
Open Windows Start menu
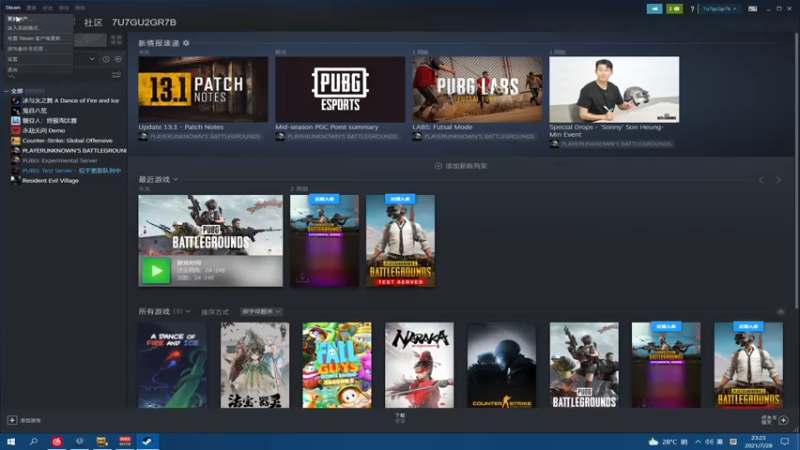11,441
